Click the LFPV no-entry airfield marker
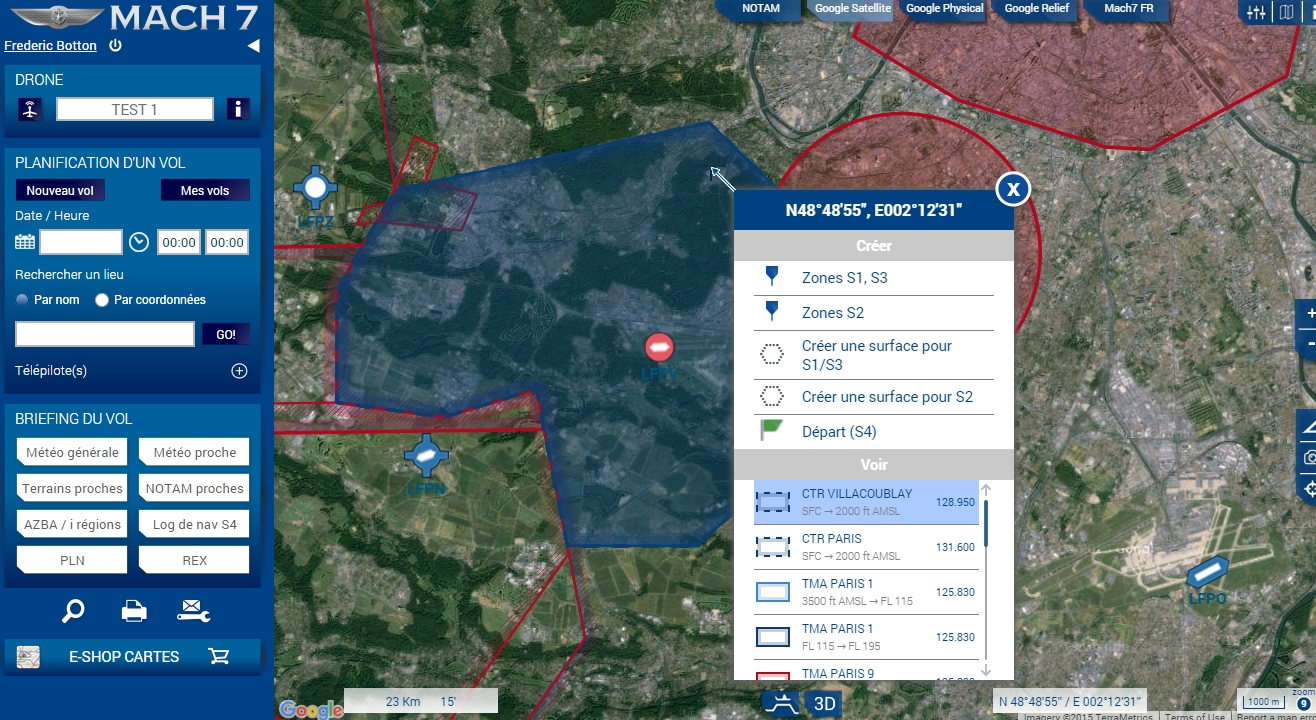This screenshot has width=1316, height=720. 659,347
